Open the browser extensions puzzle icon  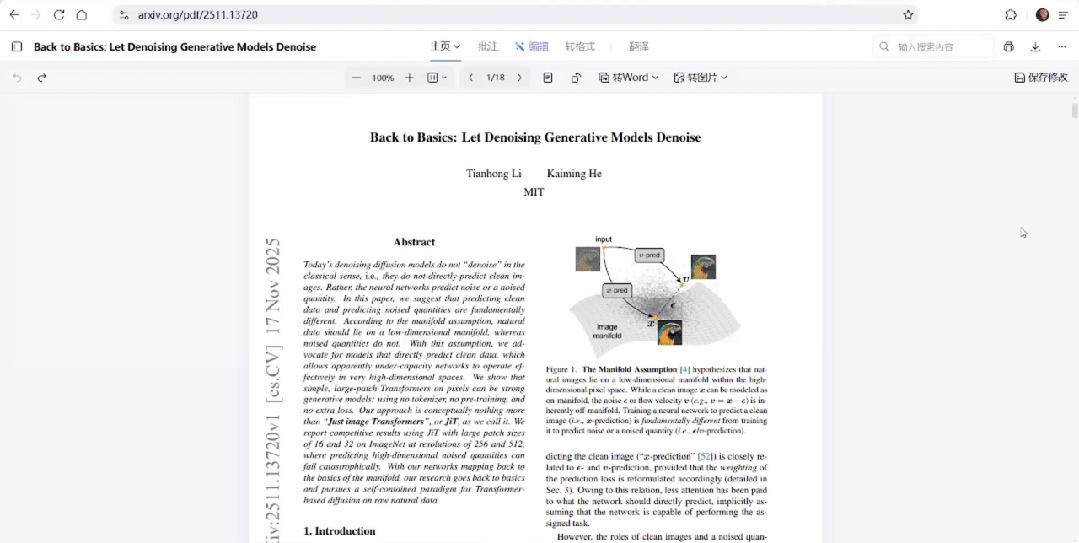click(x=1011, y=15)
